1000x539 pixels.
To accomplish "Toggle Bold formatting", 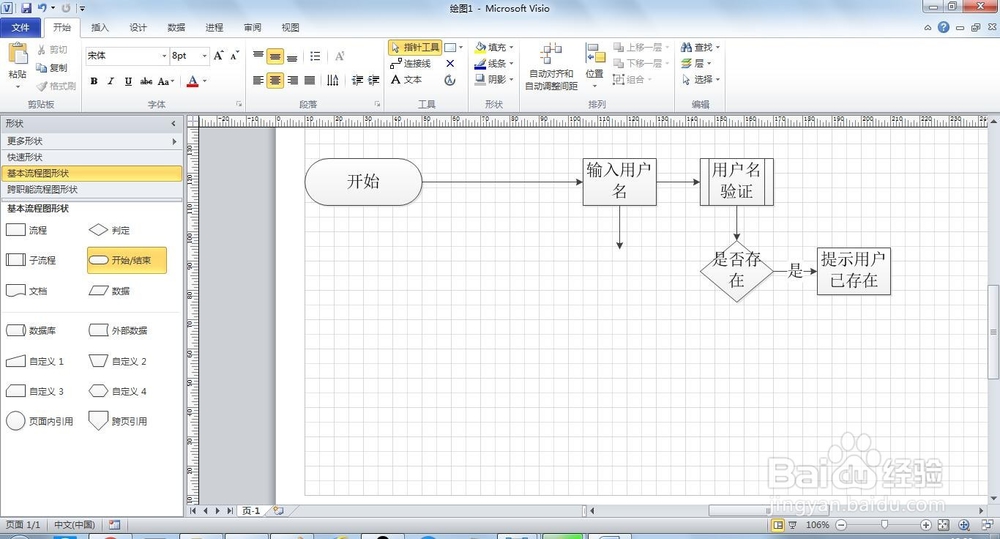I will coord(94,81).
